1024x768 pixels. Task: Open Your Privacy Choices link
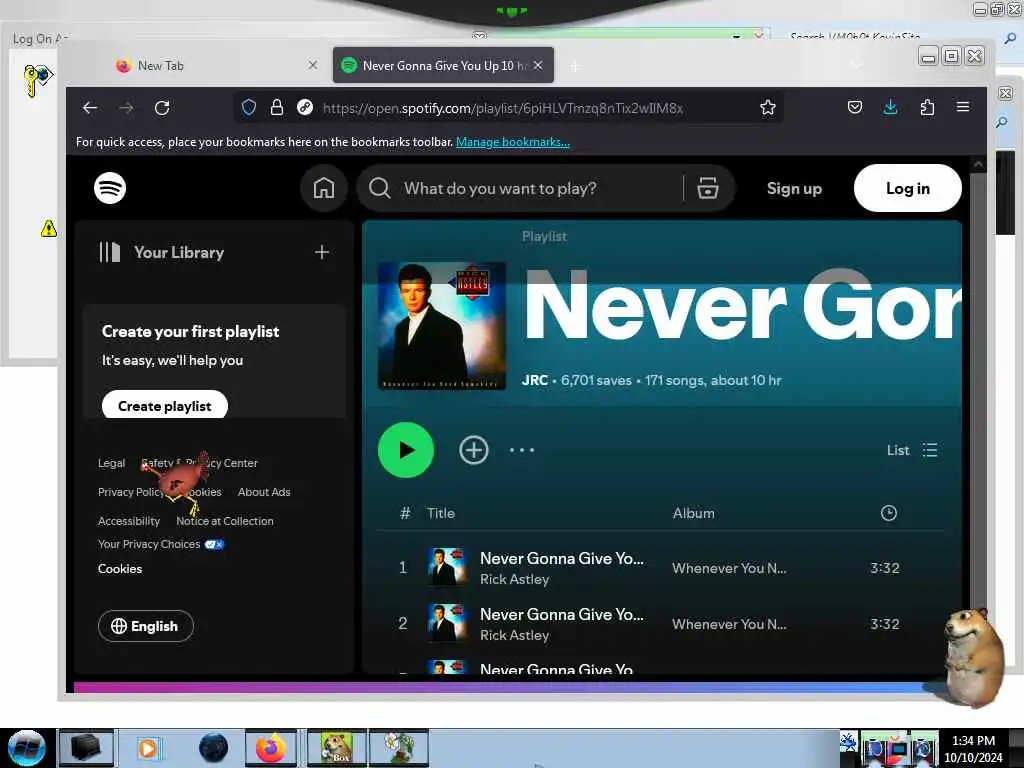[161, 544]
